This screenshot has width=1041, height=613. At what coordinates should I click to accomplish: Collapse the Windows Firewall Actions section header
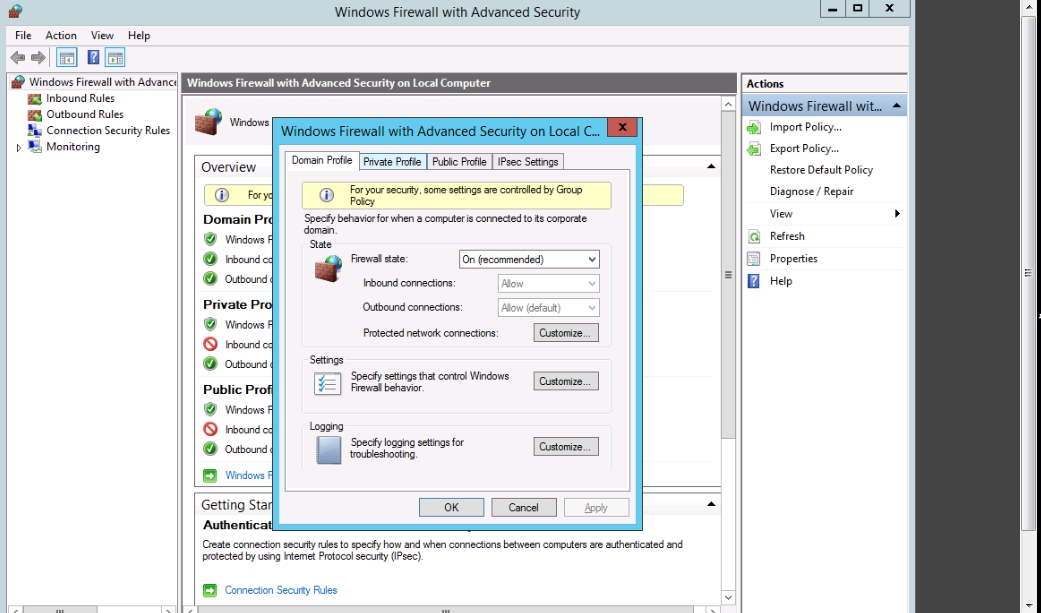tap(897, 106)
